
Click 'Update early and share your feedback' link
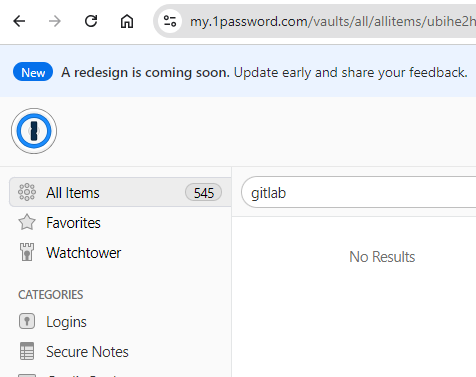coord(350,72)
